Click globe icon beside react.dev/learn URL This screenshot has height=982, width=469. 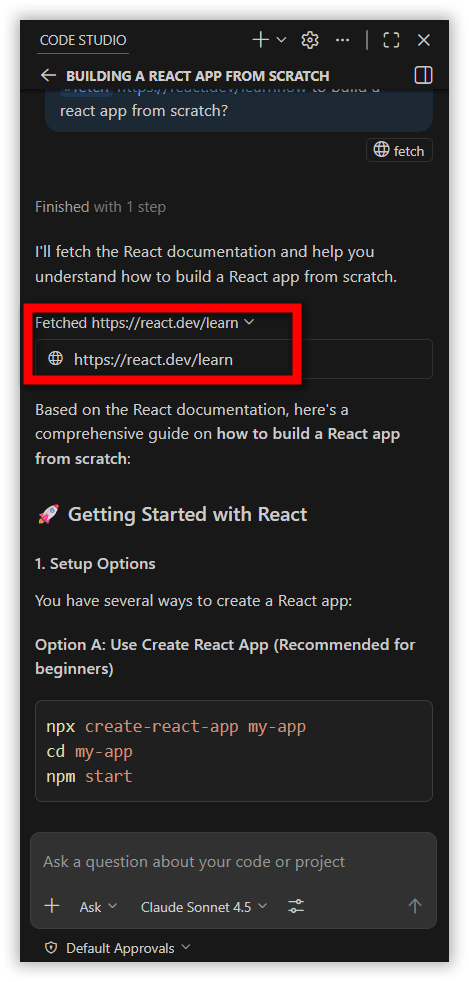point(56,359)
